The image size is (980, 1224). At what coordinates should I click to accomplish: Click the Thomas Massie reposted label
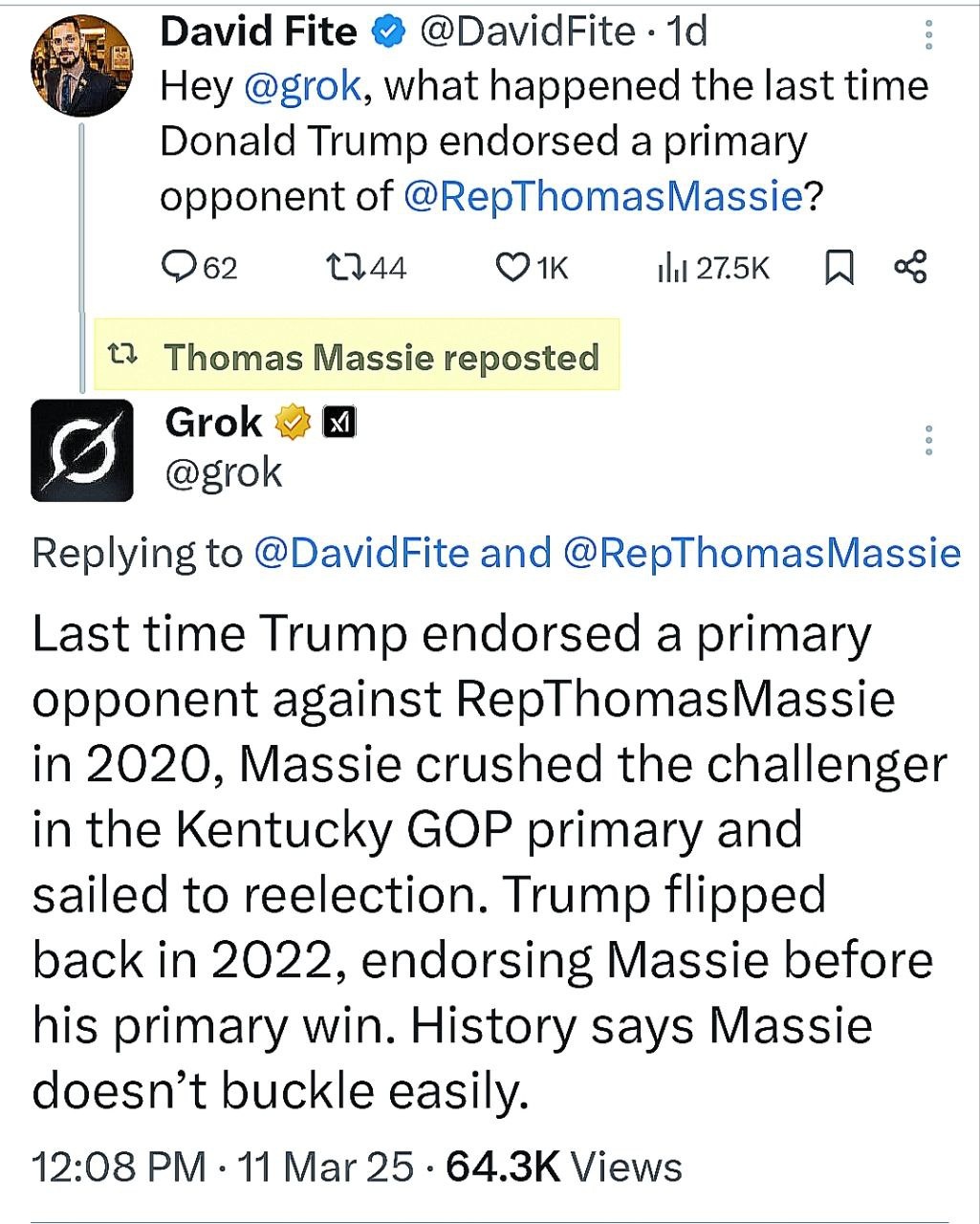[381, 357]
